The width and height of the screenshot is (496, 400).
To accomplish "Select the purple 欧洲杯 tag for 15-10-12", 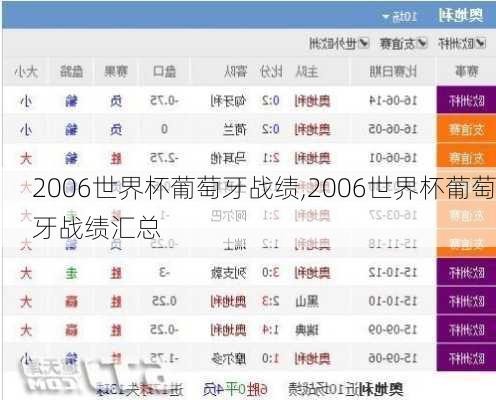I will click(466, 273).
